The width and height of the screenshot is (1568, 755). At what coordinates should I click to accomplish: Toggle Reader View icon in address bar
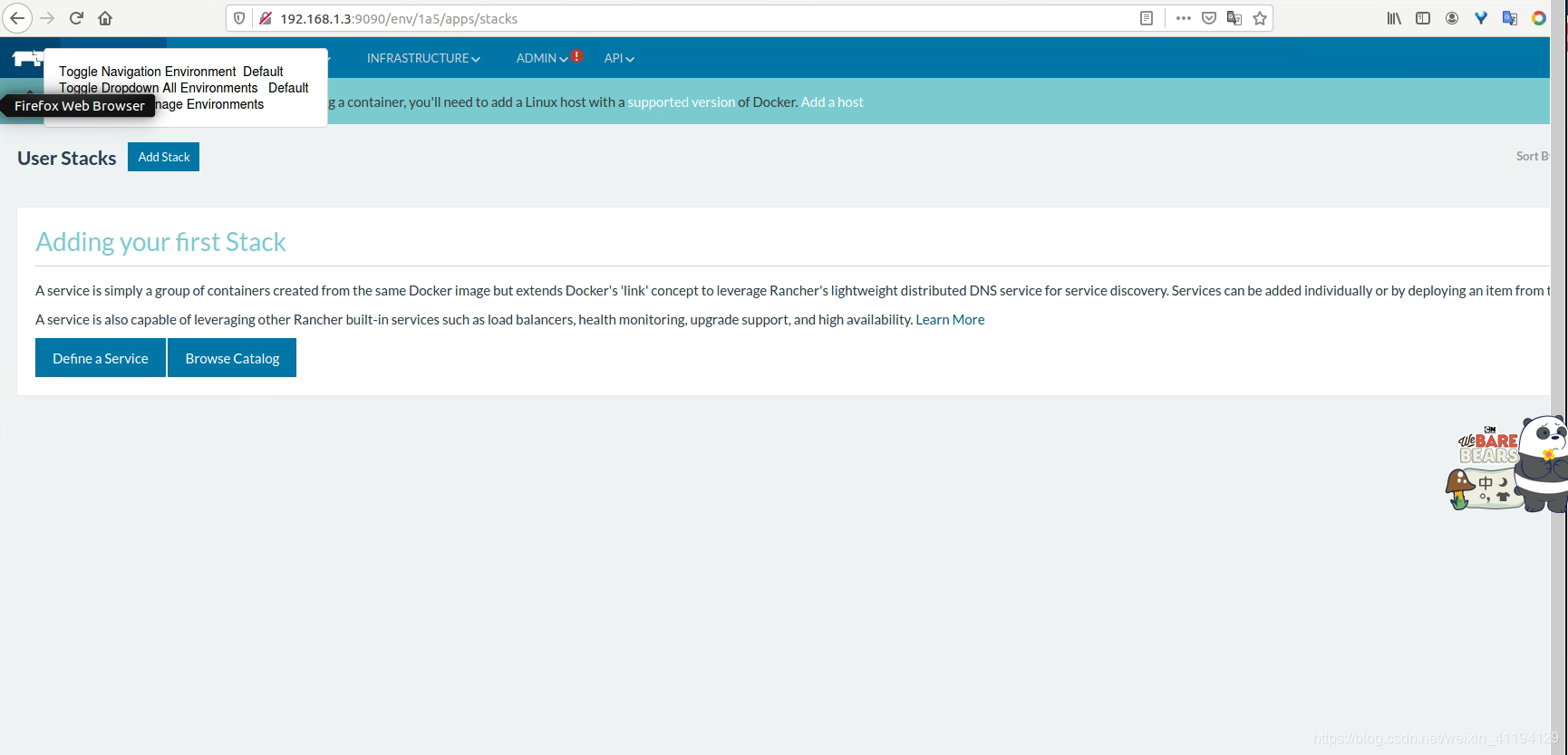tap(1147, 18)
